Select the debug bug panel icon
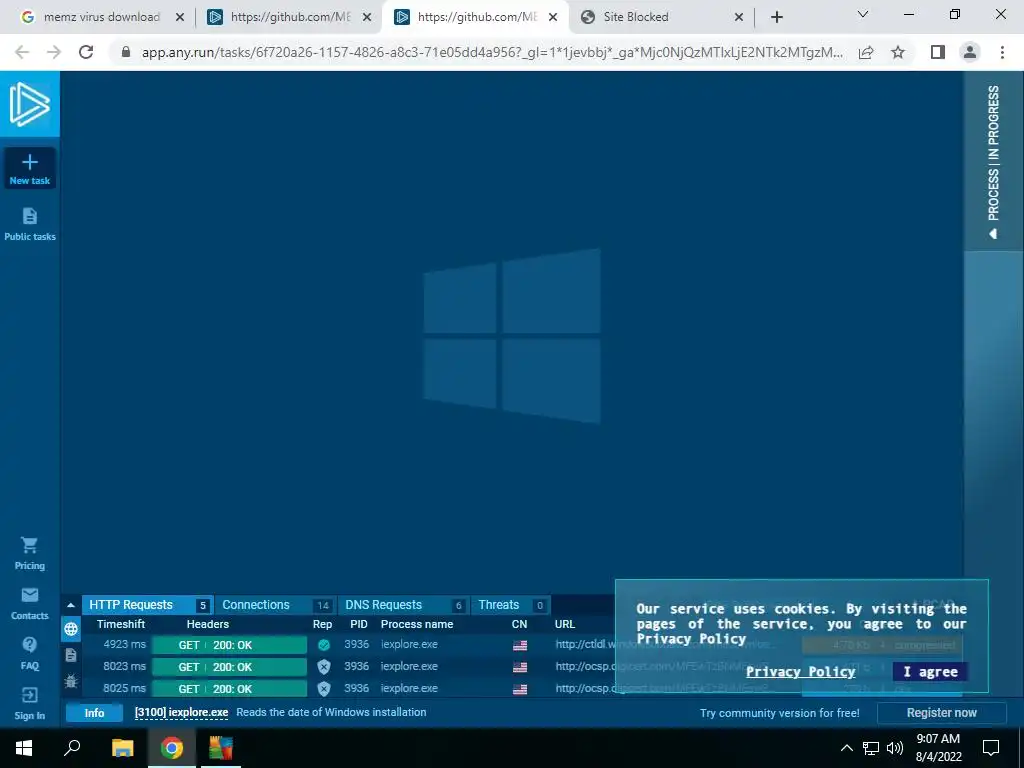1024x768 pixels. [71, 681]
